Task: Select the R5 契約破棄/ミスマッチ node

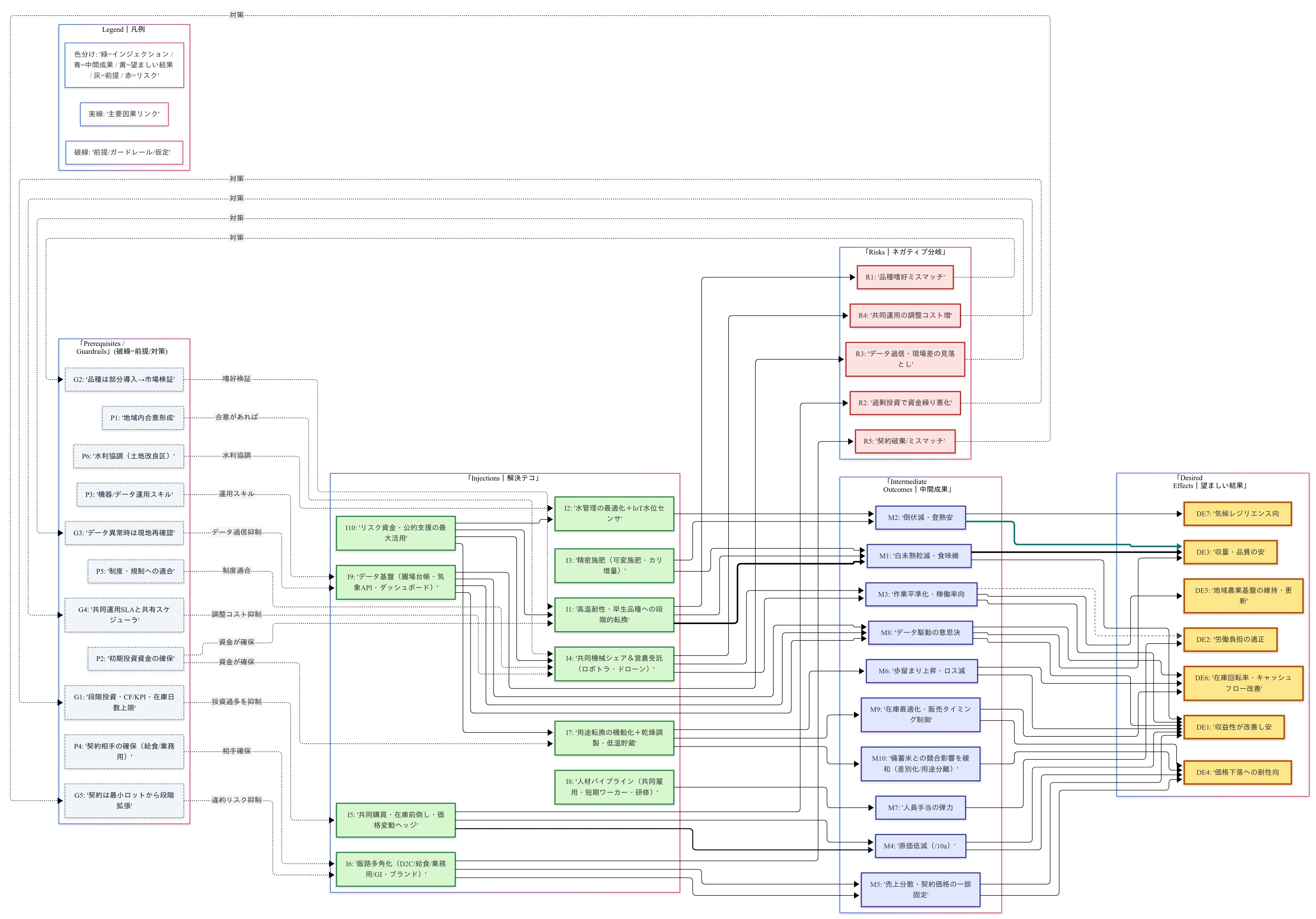Action: tap(905, 441)
